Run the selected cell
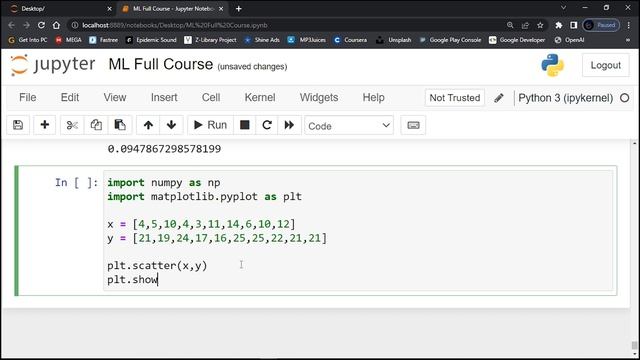This screenshot has height=360, width=640. pyautogui.click(x=211, y=125)
